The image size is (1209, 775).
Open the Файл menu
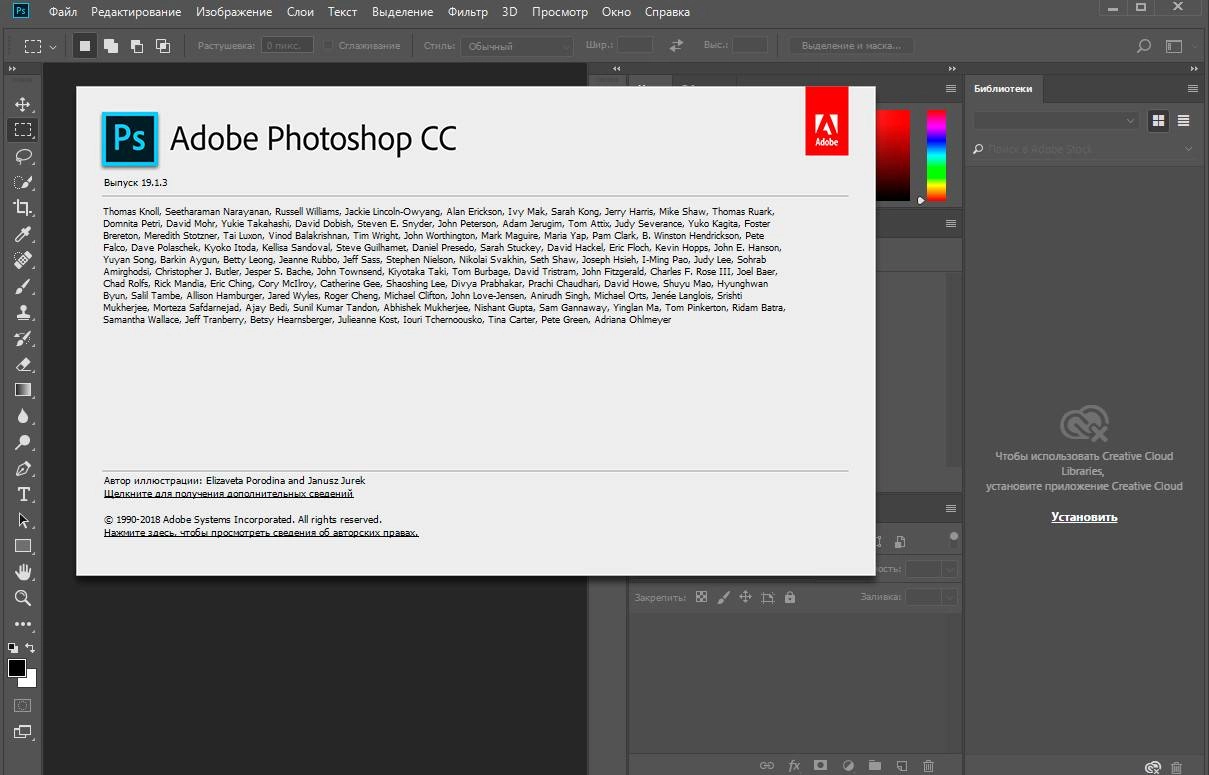pyautogui.click(x=62, y=12)
